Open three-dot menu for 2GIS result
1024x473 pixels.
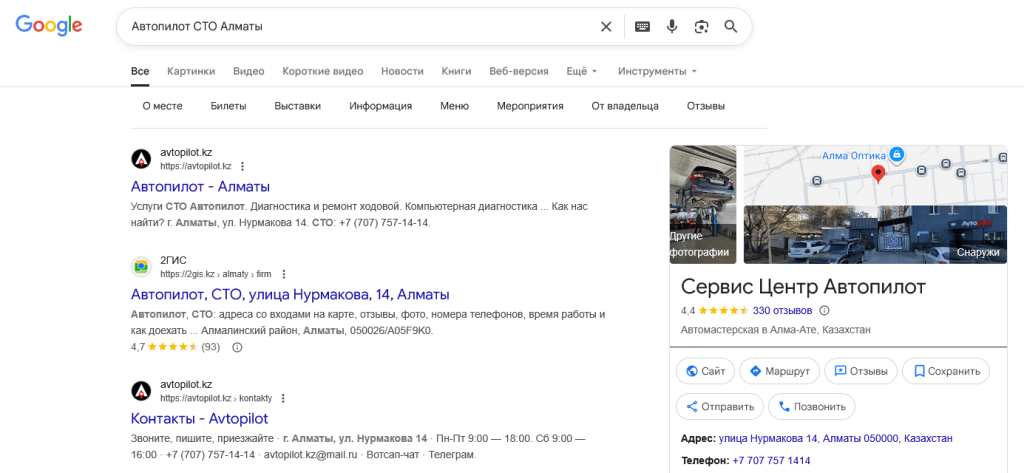(284, 274)
